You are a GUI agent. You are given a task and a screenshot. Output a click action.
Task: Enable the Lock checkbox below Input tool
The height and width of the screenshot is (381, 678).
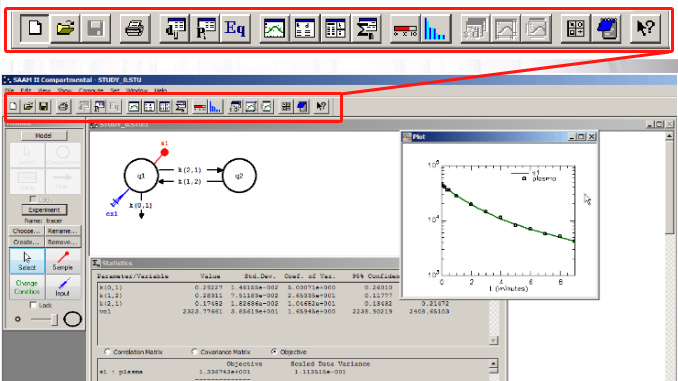pyautogui.click(x=33, y=305)
